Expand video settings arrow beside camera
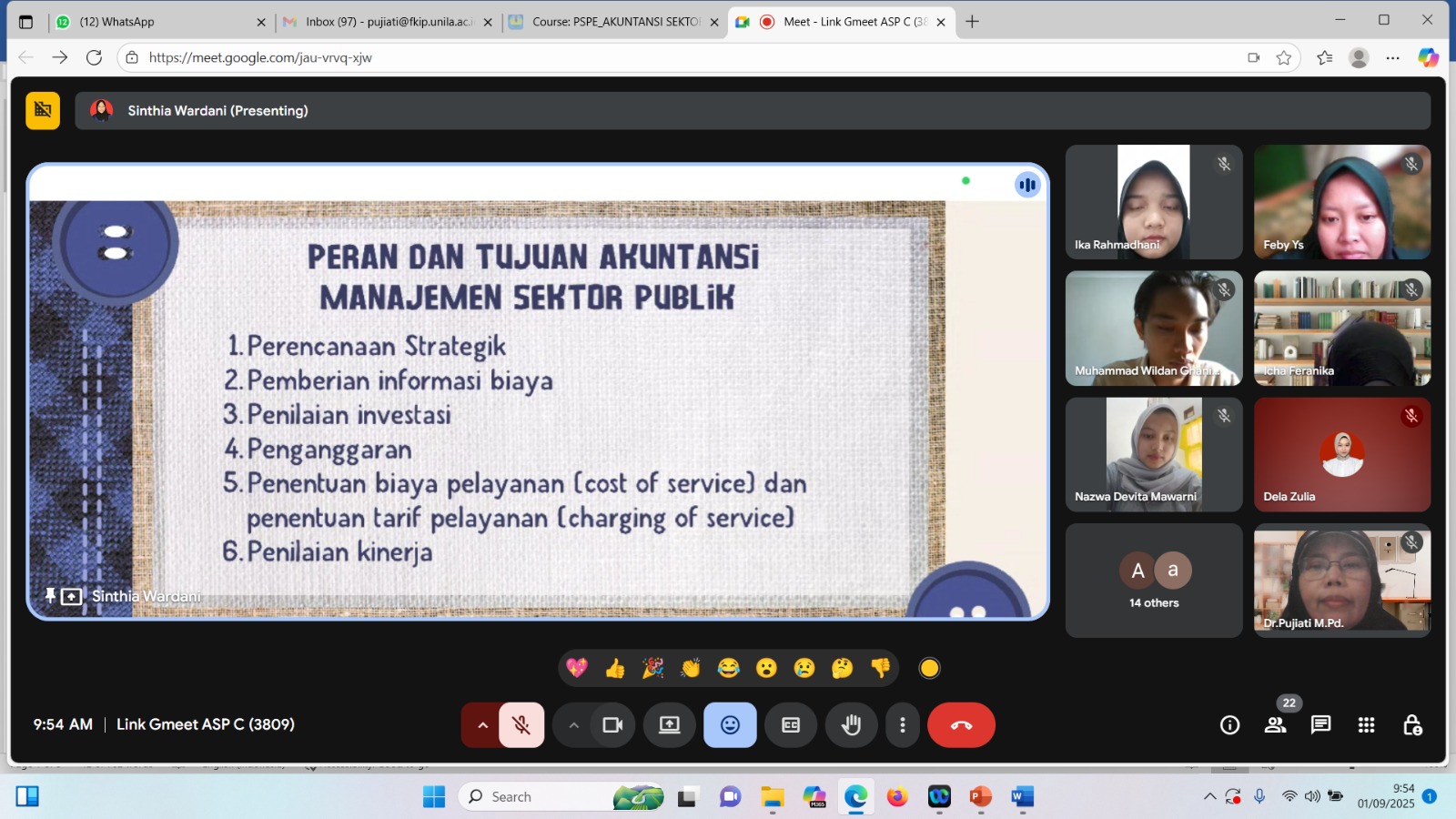1456x819 pixels. pos(573,725)
